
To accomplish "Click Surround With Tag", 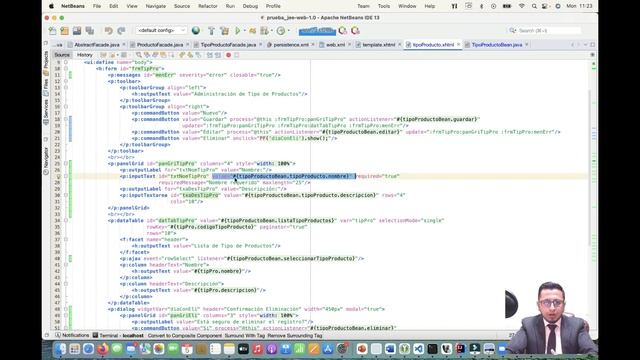I will click(x=245, y=336).
